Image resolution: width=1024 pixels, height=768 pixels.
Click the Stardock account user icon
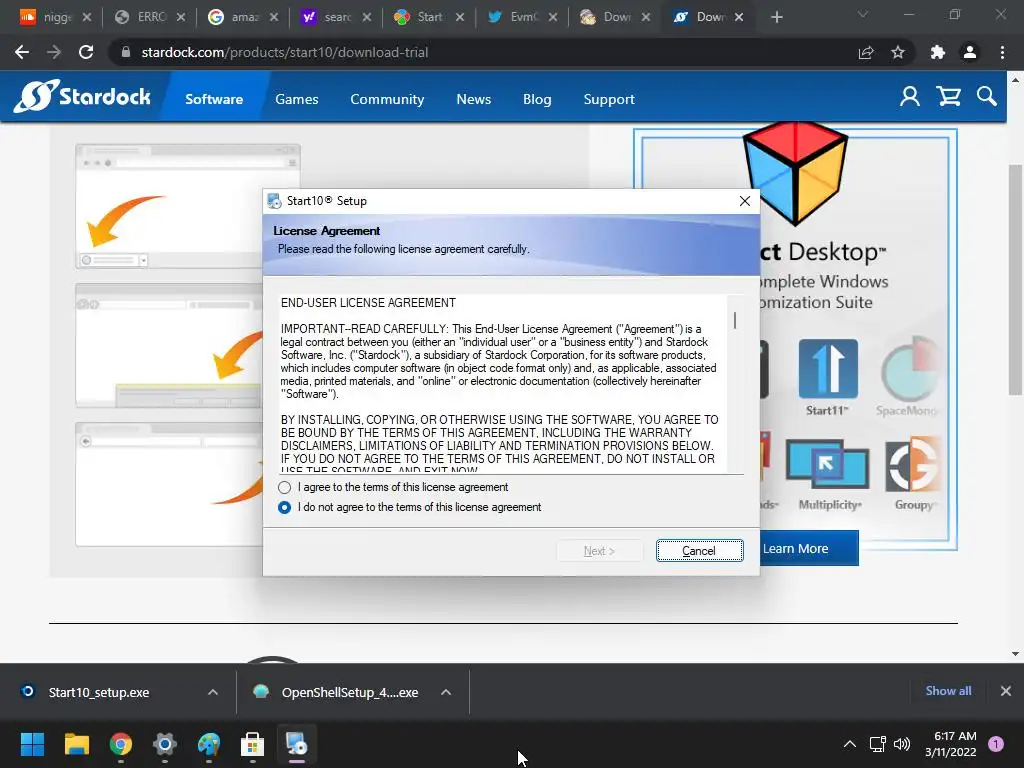coord(910,97)
